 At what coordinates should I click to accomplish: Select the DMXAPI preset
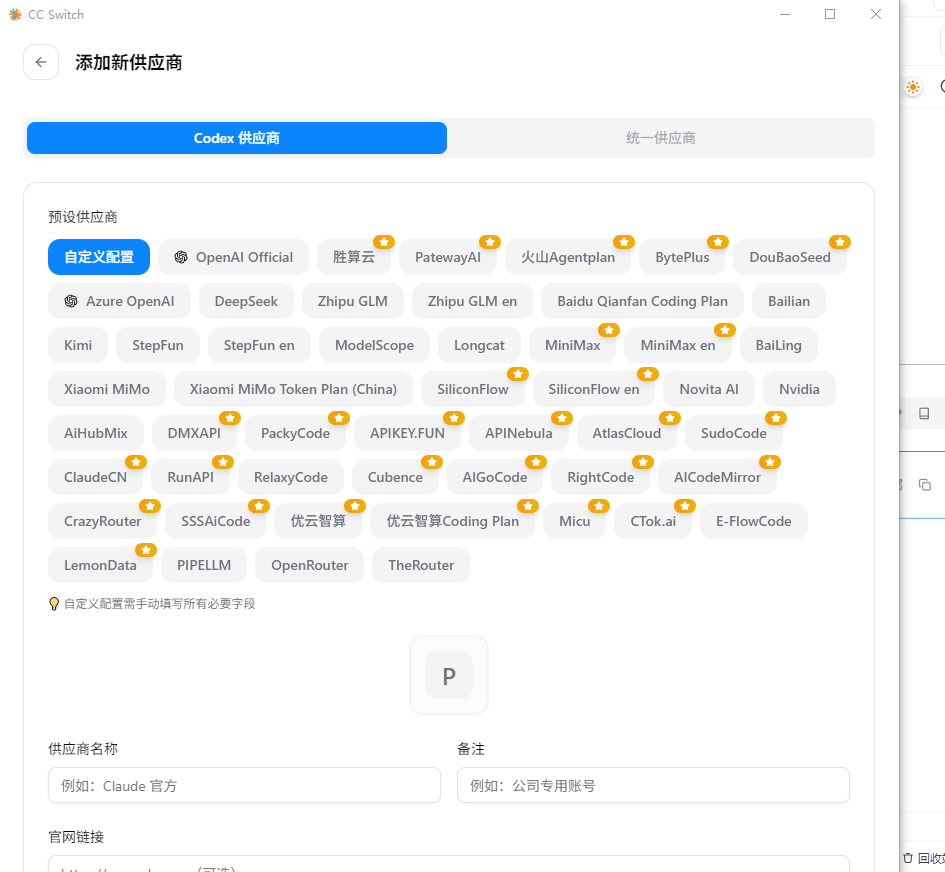(194, 433)
